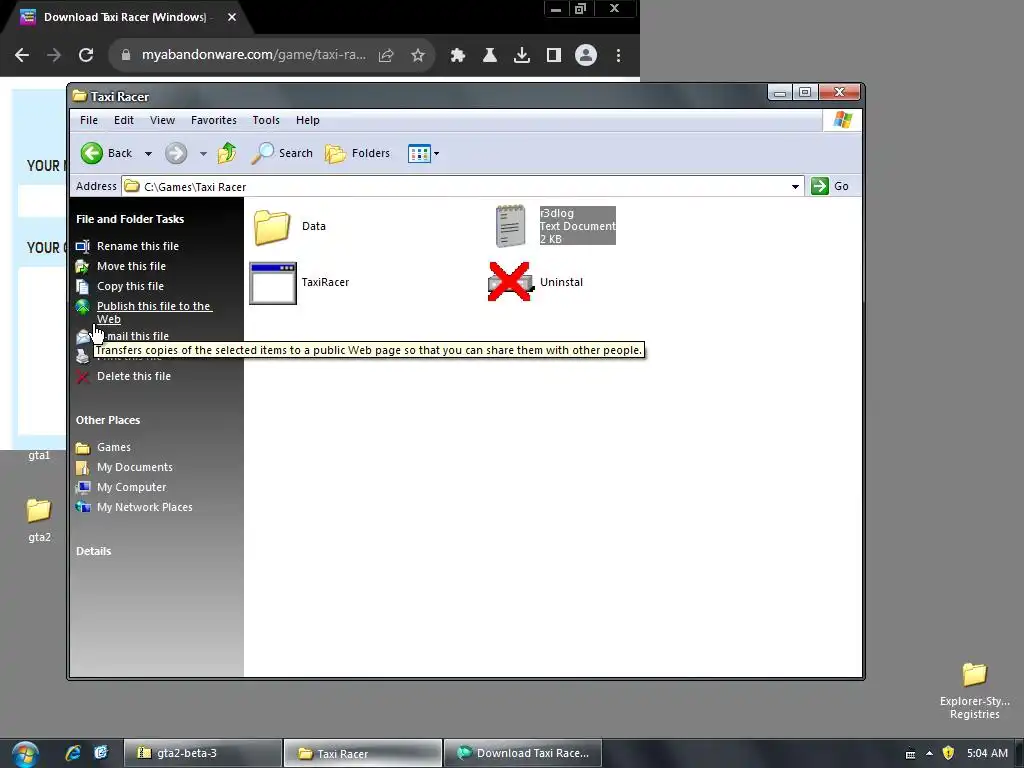
Task: Toggle Chrome side panel icon
Action: click(554, 56)
